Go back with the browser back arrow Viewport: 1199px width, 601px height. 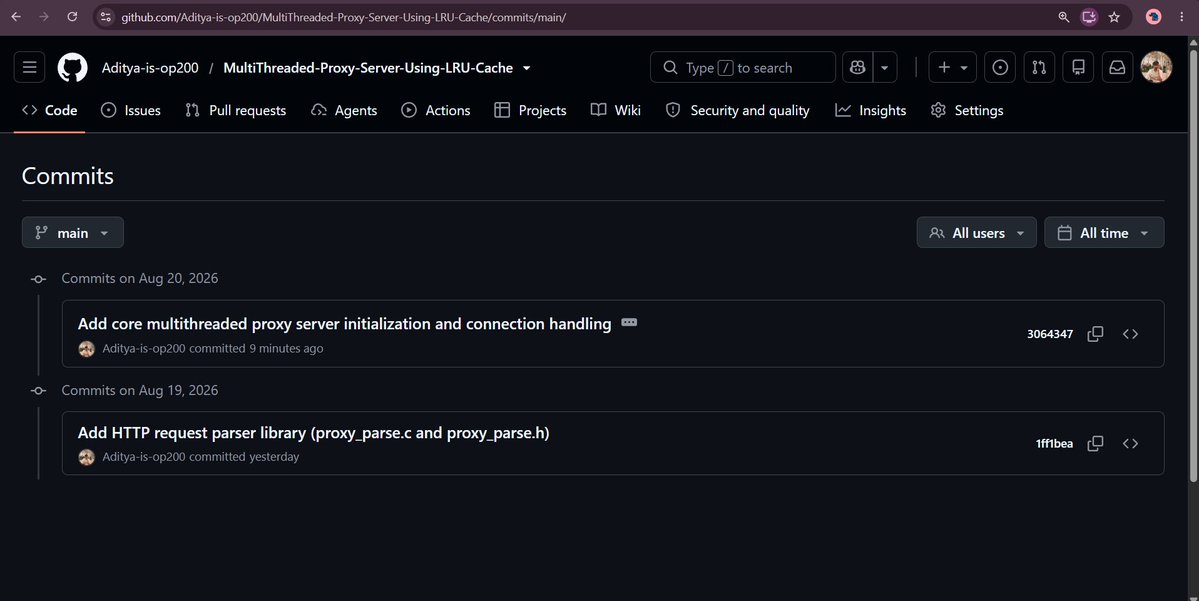(x=16, y=17)
